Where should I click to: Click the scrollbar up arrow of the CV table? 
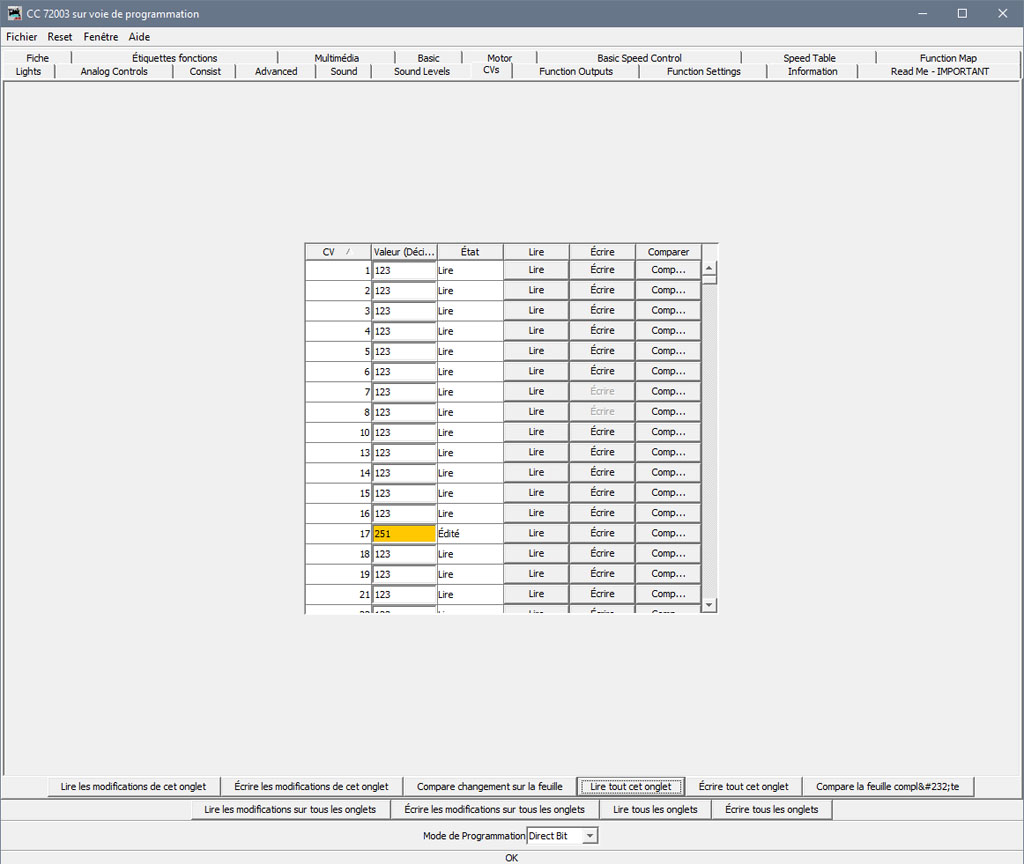(x=709, y=268)
